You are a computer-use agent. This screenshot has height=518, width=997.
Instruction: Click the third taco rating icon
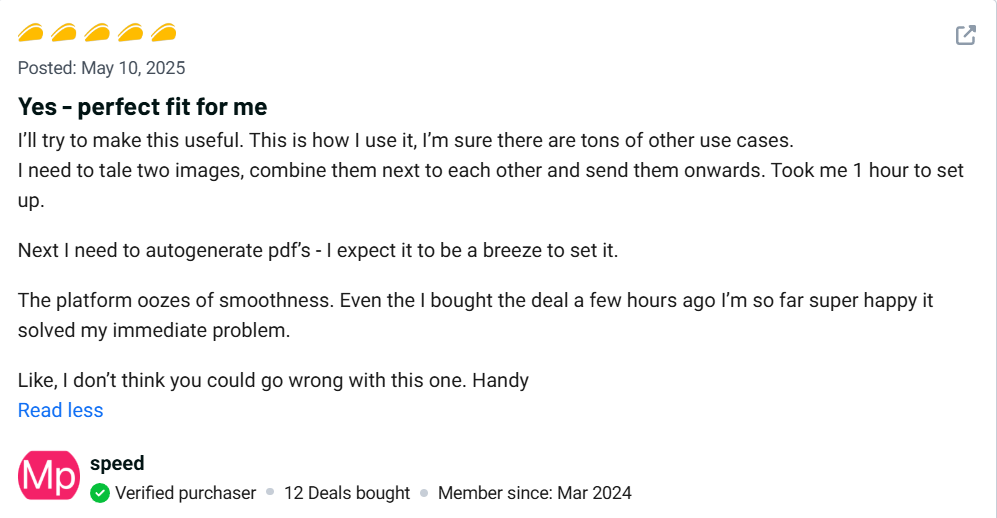[97, 33]
